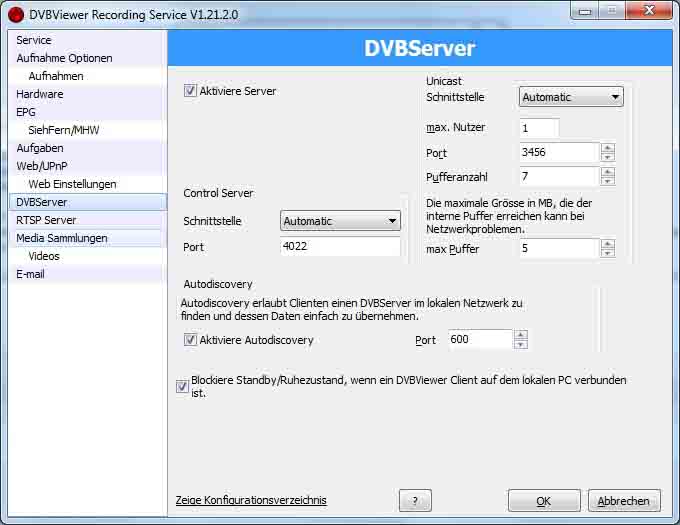The height and width of the screenshot is (525, 680).
Task: Select DVBServer in the sidebar
Action: pos(87,202)
